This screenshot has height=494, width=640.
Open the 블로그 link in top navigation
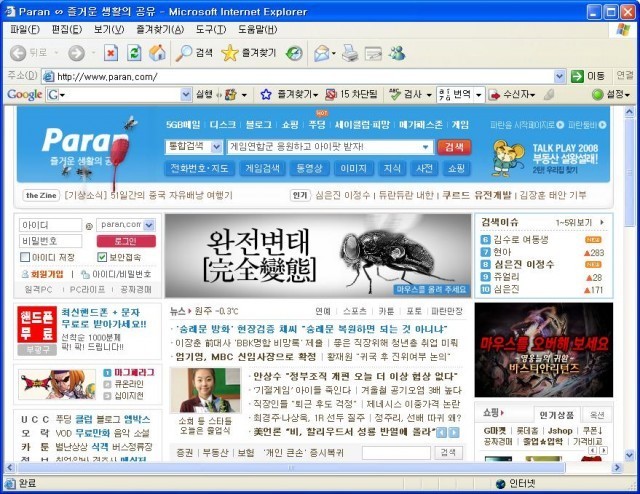(x=259, y=125)
